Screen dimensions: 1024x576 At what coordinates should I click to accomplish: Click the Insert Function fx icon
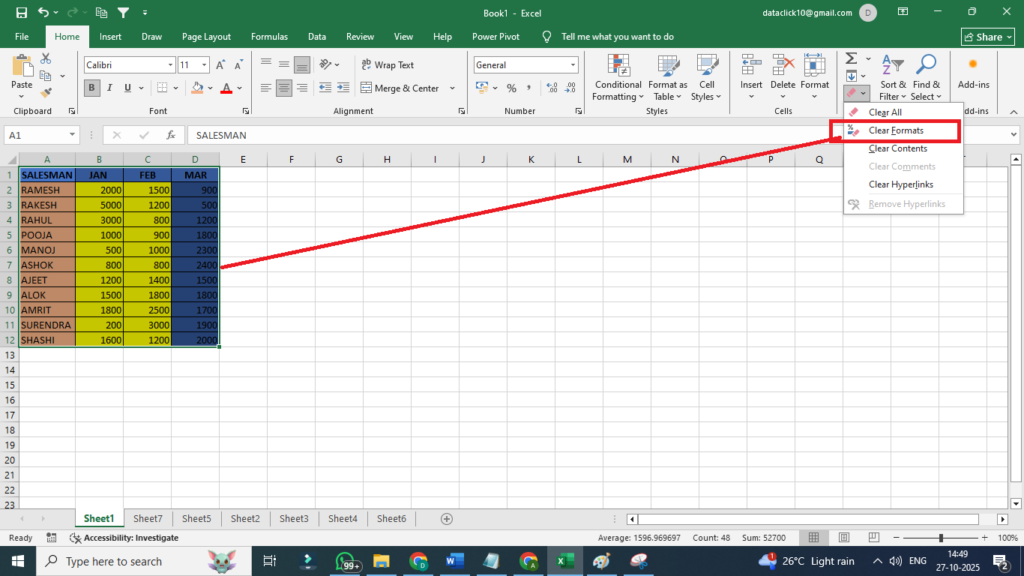tap(171, 135)
